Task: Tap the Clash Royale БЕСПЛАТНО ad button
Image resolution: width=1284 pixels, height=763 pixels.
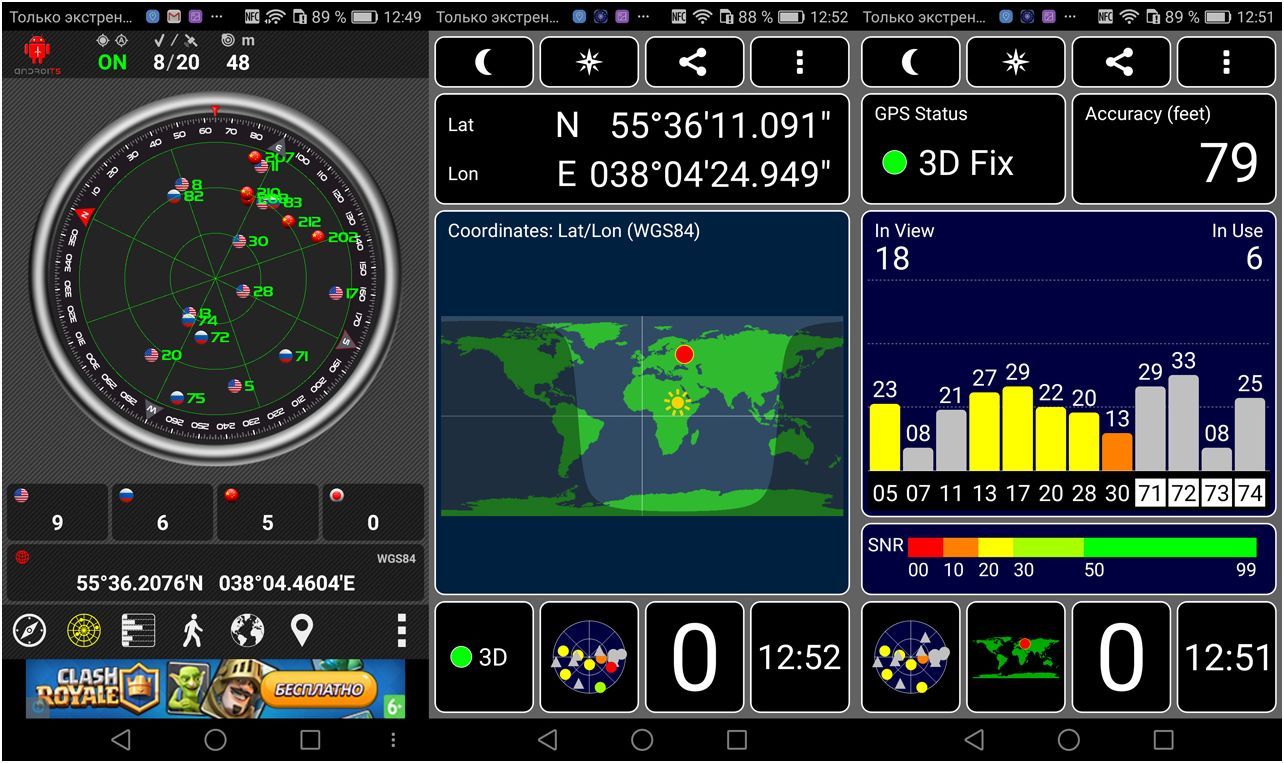Action: click(318, 689)
